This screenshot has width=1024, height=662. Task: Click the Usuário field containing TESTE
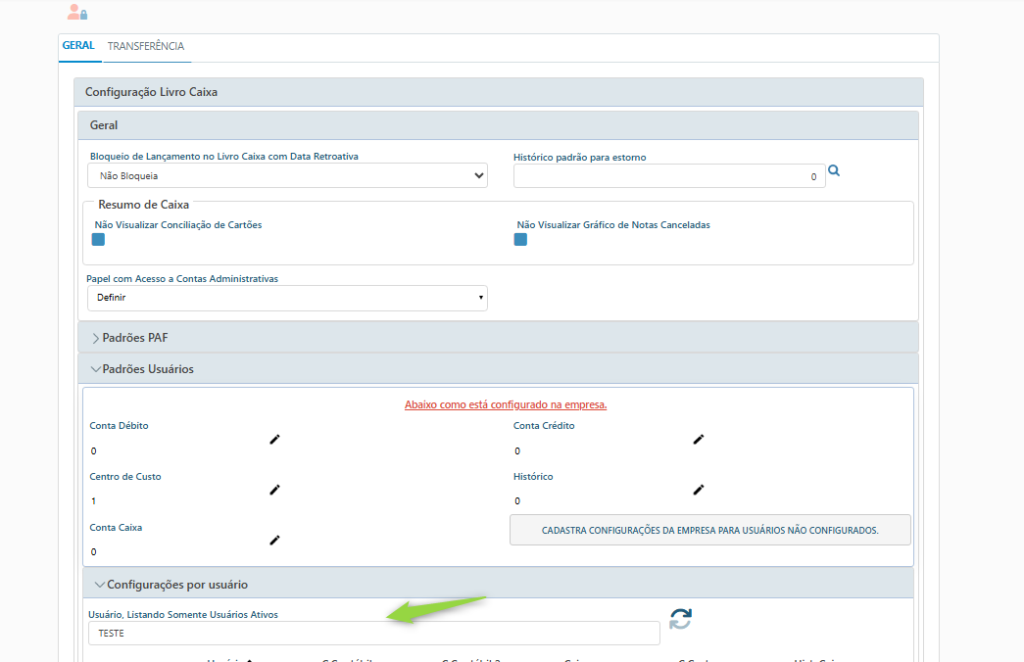point(374,633)
